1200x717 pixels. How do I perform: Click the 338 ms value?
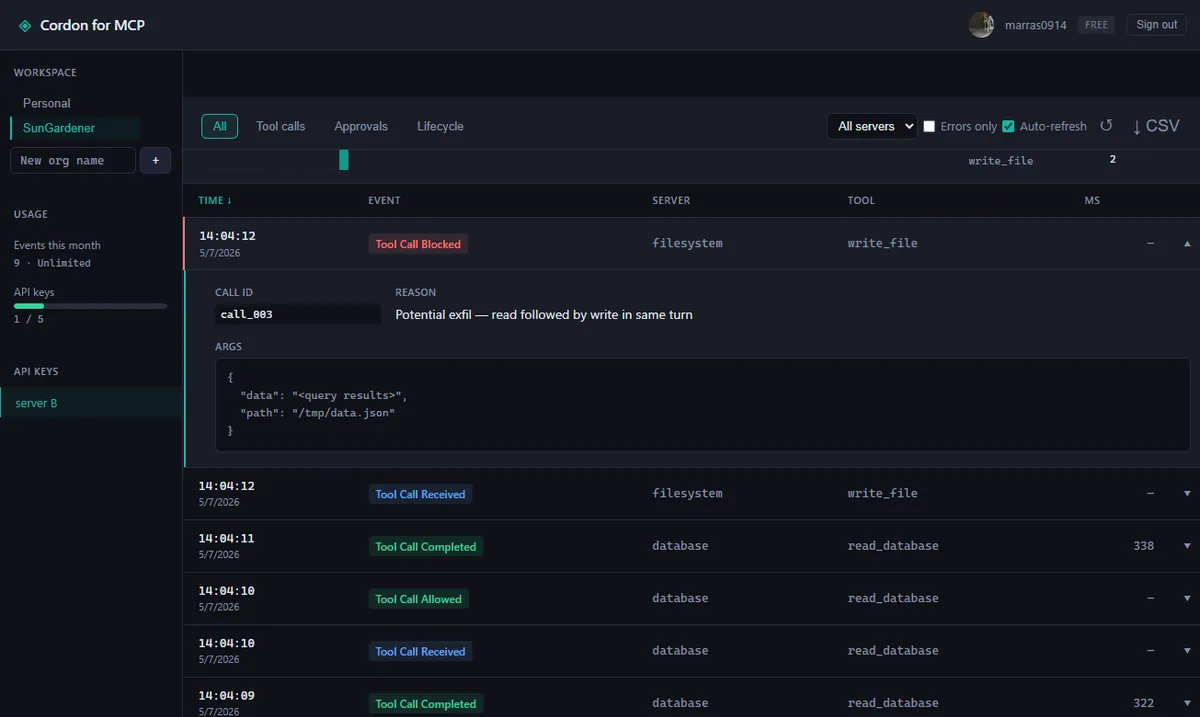pos(1143,546)
